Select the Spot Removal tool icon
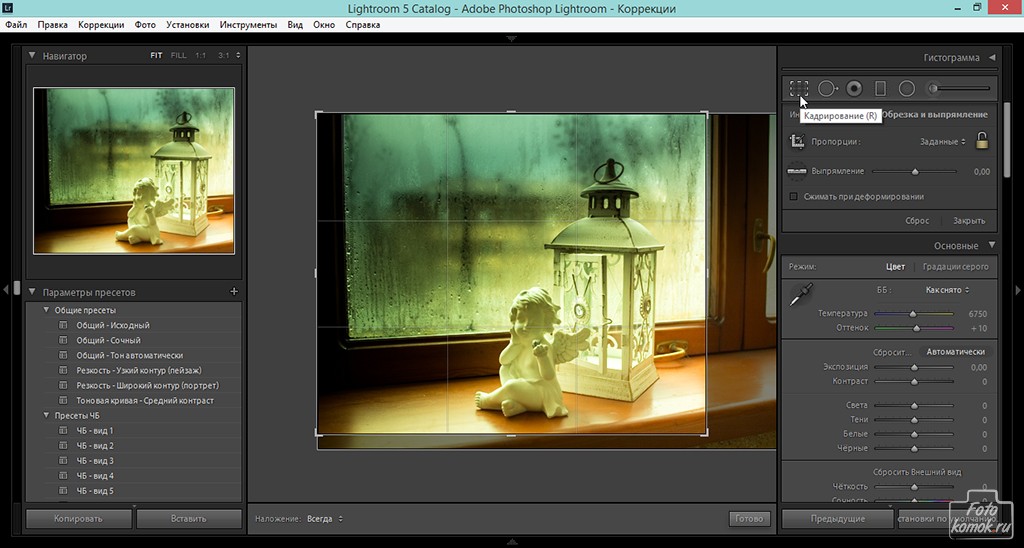 click(828, 88)
